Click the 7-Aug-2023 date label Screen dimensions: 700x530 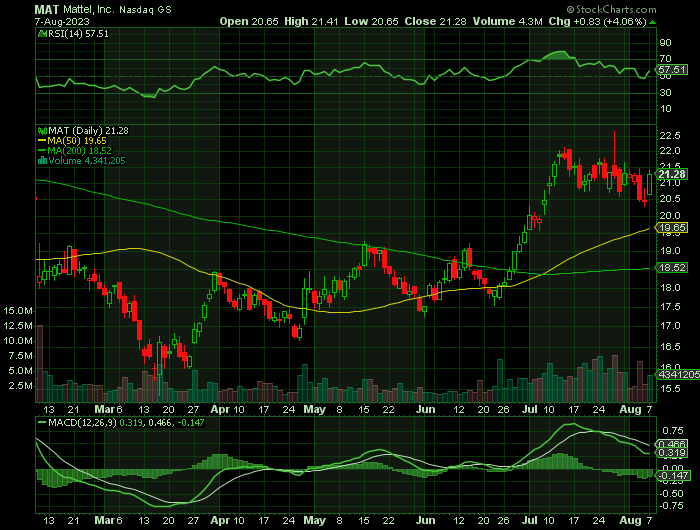(x=62, y=21)
